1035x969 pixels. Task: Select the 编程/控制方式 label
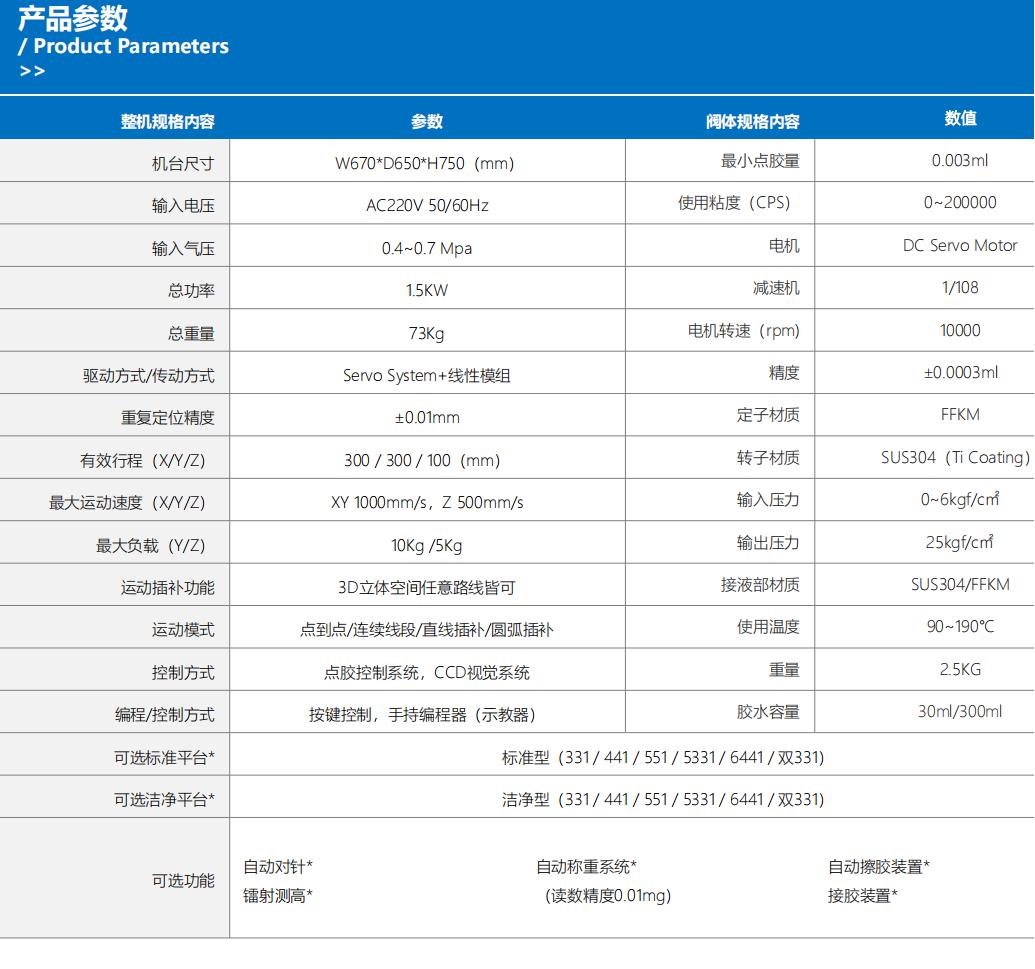[164, 714]
